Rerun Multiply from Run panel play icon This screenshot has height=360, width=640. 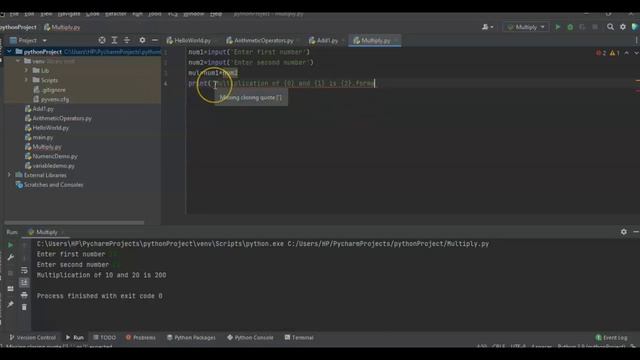pos(11,245)
